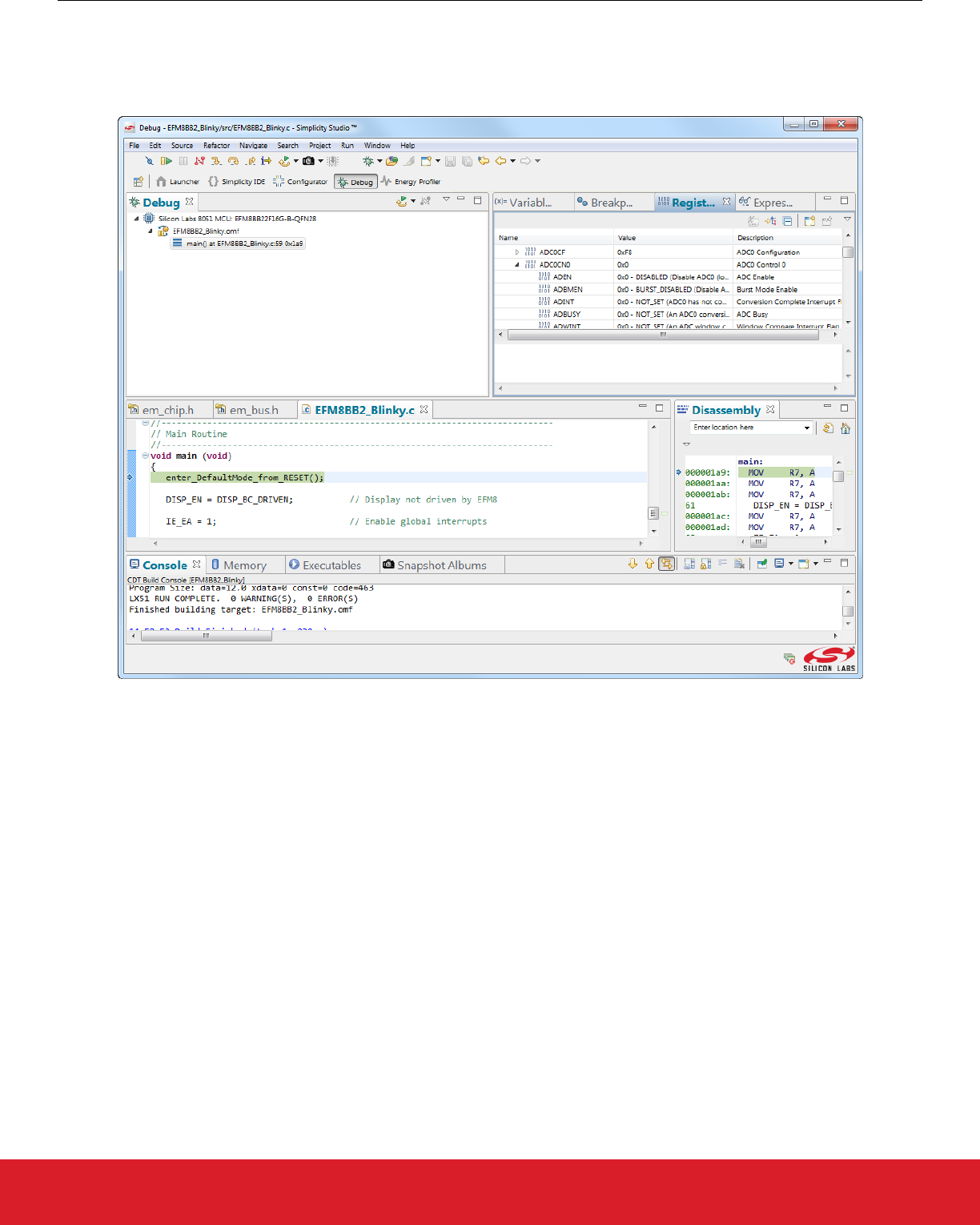Click the Clear Console icon
The width and height of the screenshot is (980, 1225).
[739, 564]
